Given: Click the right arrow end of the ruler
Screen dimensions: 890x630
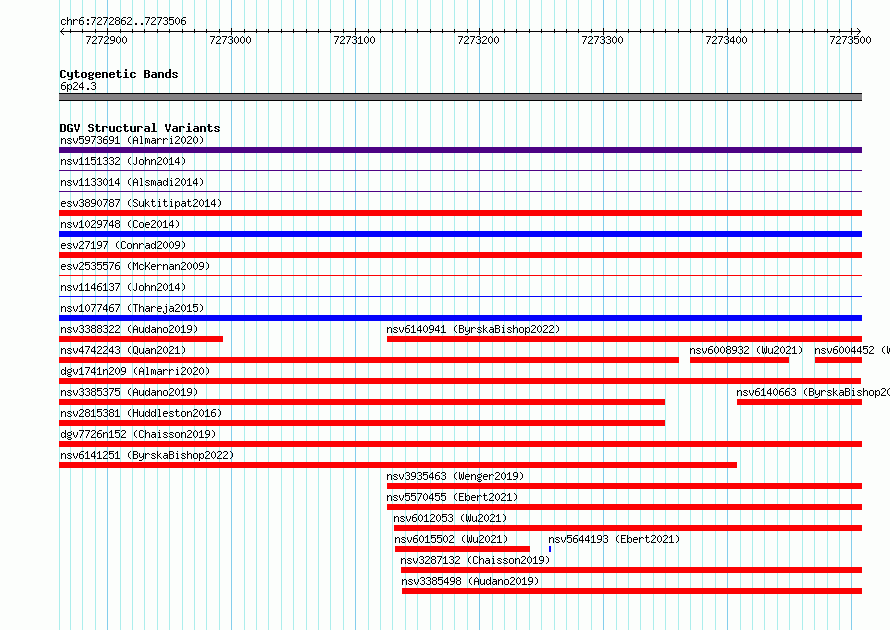Looking at the screenshot, I should (x=858, y=31).
